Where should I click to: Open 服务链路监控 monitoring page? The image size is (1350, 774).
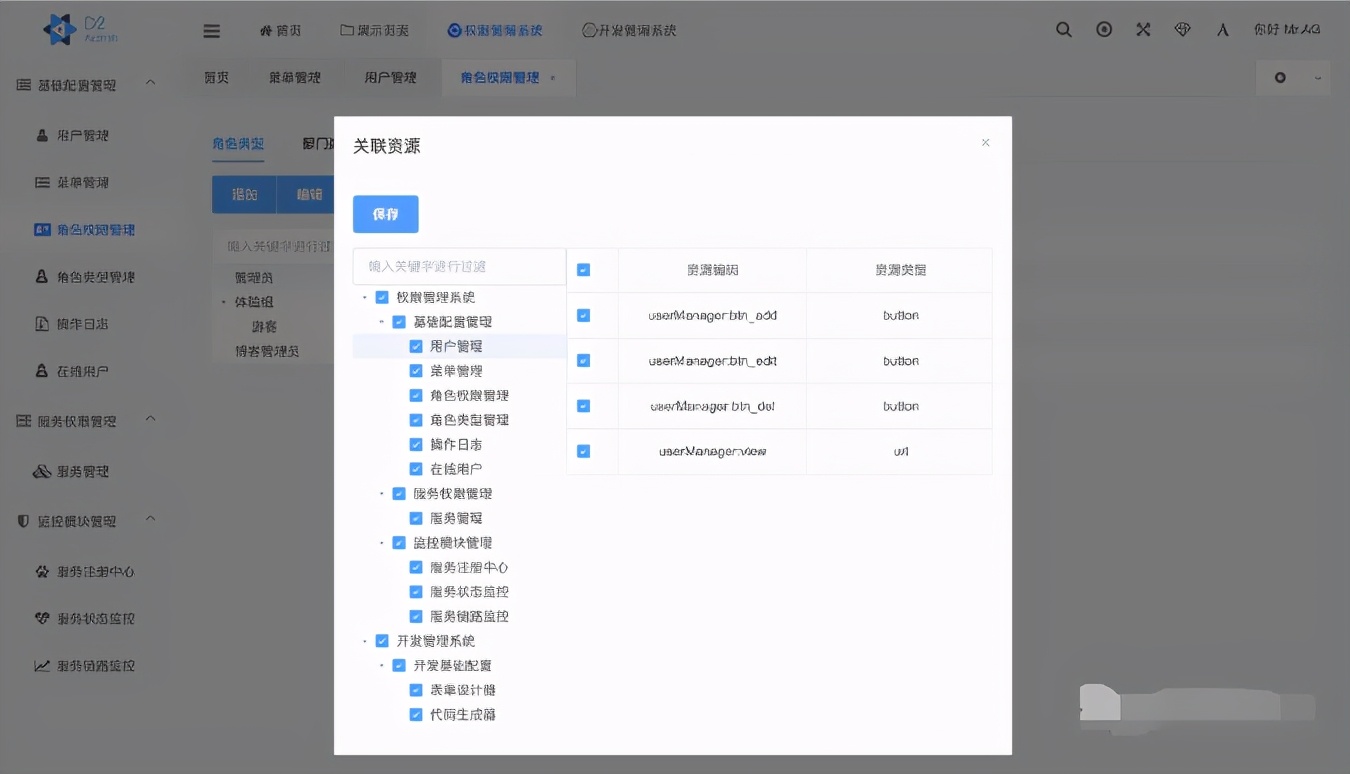(87, 665)
